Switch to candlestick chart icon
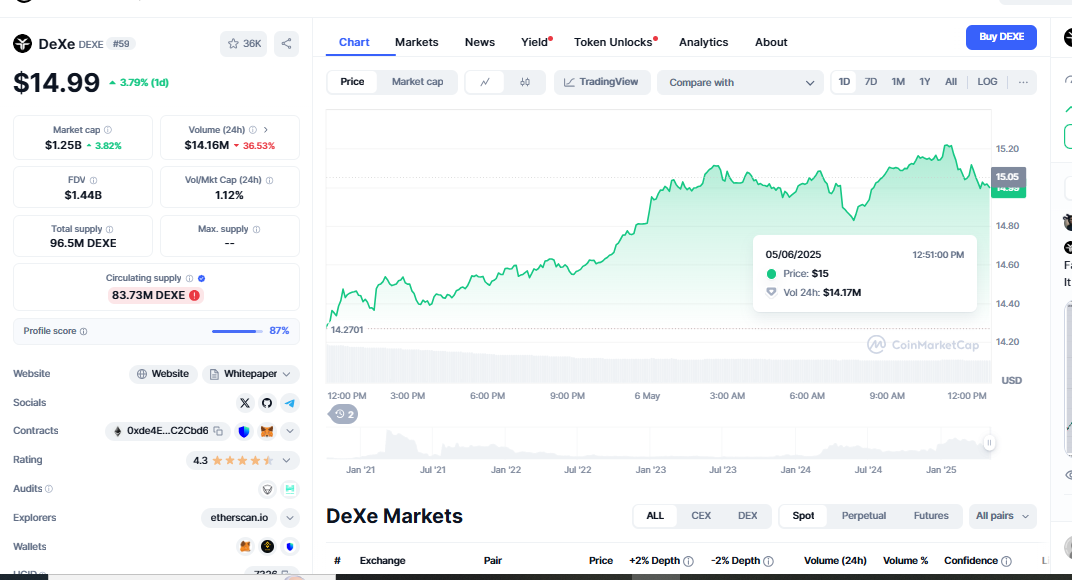The width and height of the screenshot is (1072, 580). [x=524, y=82]
